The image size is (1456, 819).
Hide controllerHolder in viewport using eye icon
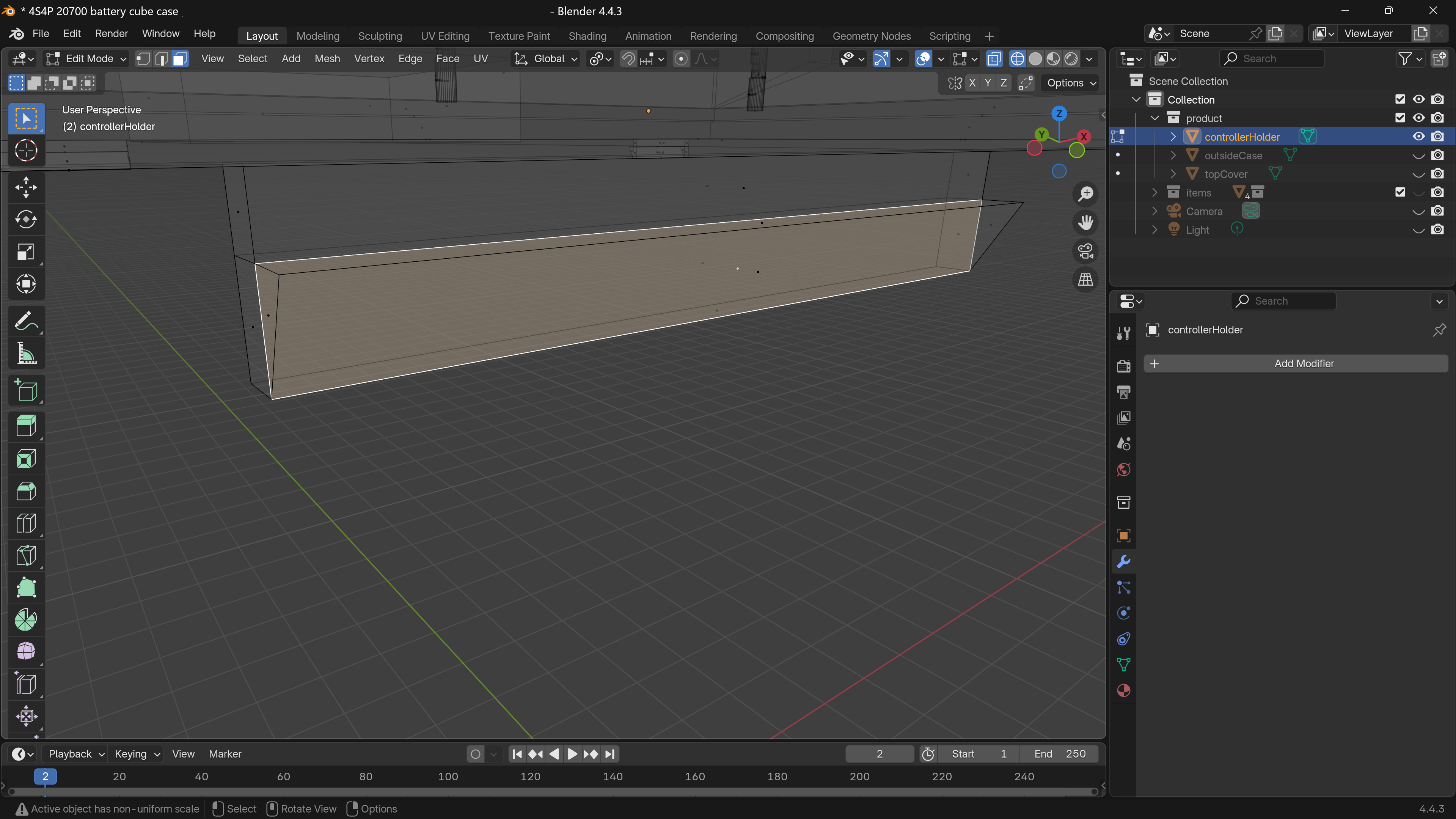(1418, 137)
